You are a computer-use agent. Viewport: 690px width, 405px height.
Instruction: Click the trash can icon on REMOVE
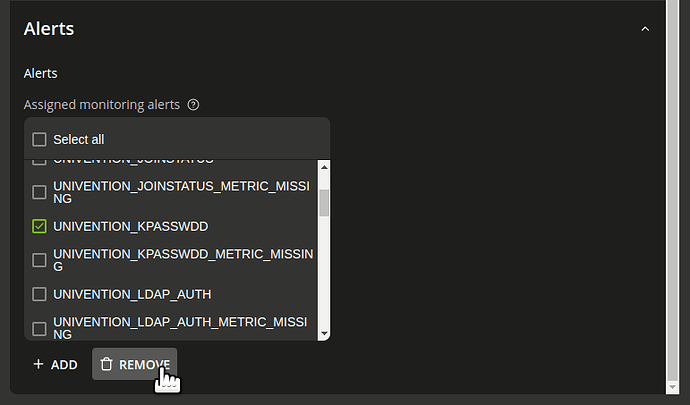coord(106,364)
